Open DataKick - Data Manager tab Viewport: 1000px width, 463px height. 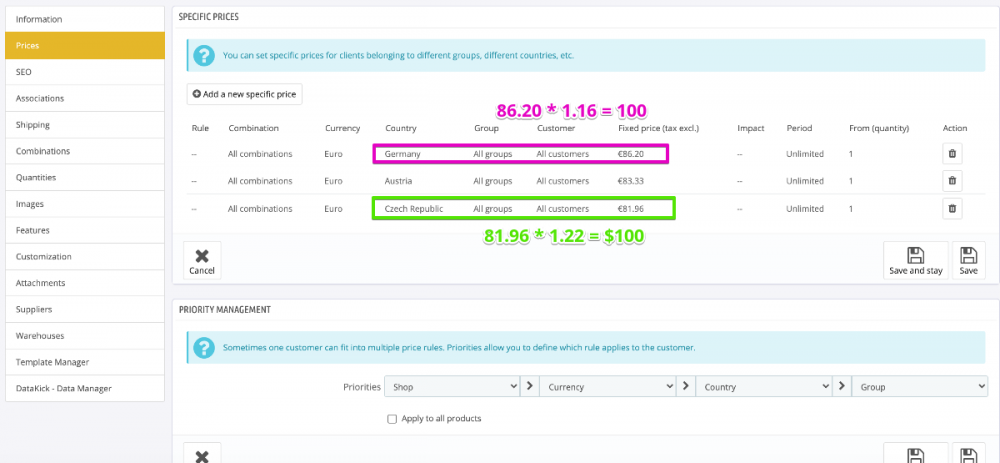(84, 388)
